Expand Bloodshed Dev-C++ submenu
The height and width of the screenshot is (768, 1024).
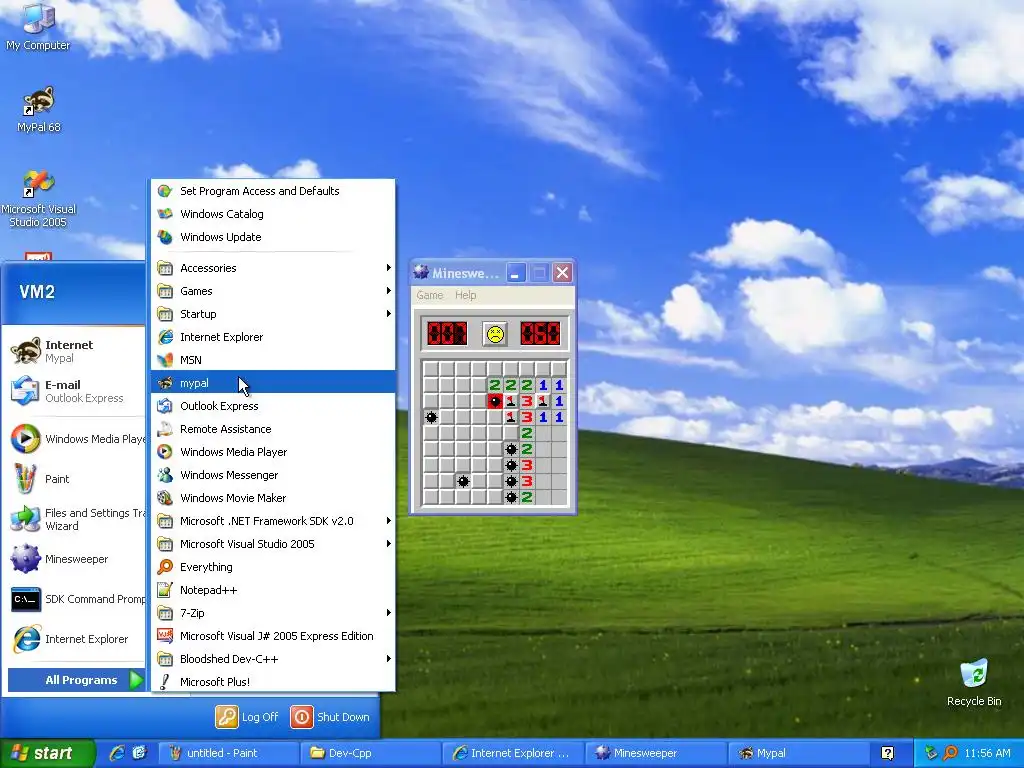coord(273,659)
